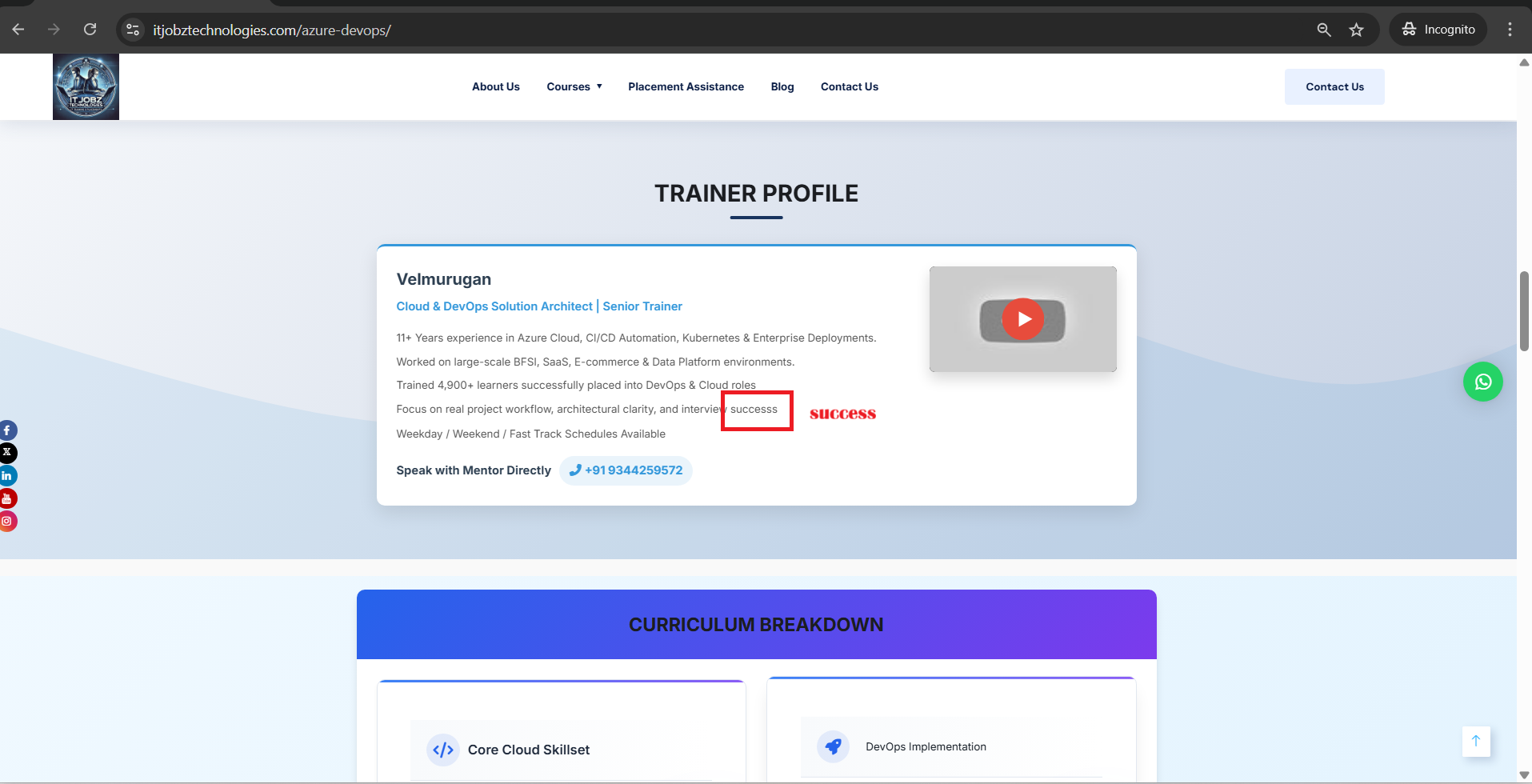The height and width of the screenshot is (784, 1532).
Task: Click the page vertical scrollbar thumb
Action: pyautogui.click(x=1524, y=310)
